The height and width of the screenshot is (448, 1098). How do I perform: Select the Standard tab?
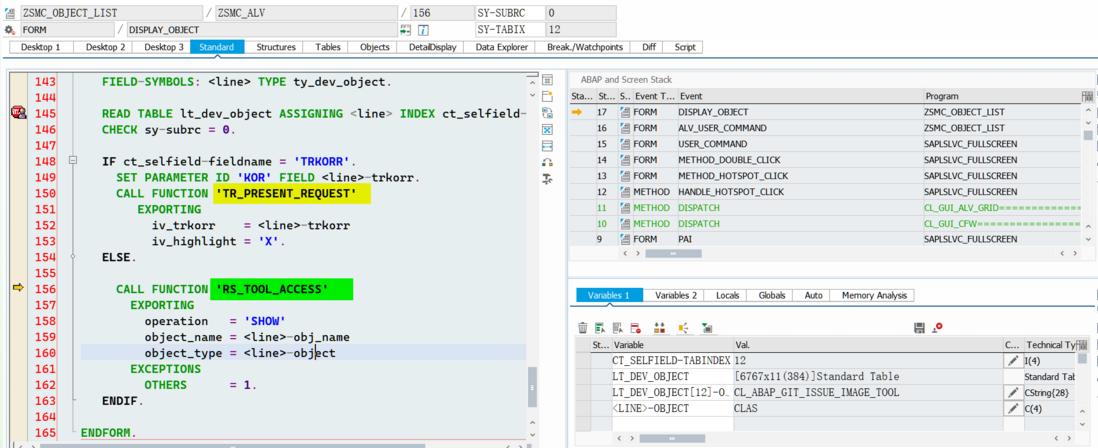pyautogui.click(x=216, y=47)
